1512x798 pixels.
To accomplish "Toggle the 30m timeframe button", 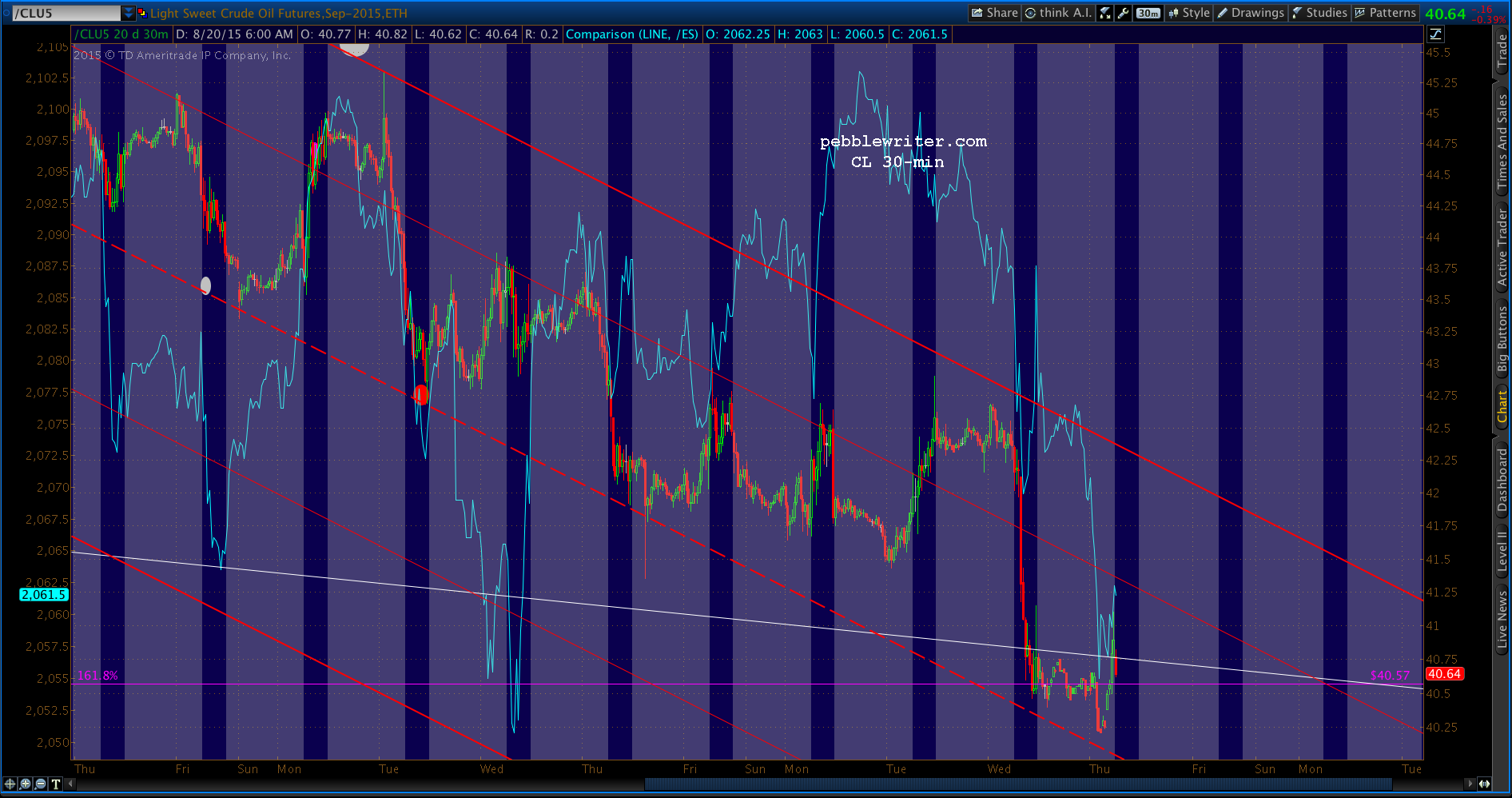I will tap(1148, 13).
